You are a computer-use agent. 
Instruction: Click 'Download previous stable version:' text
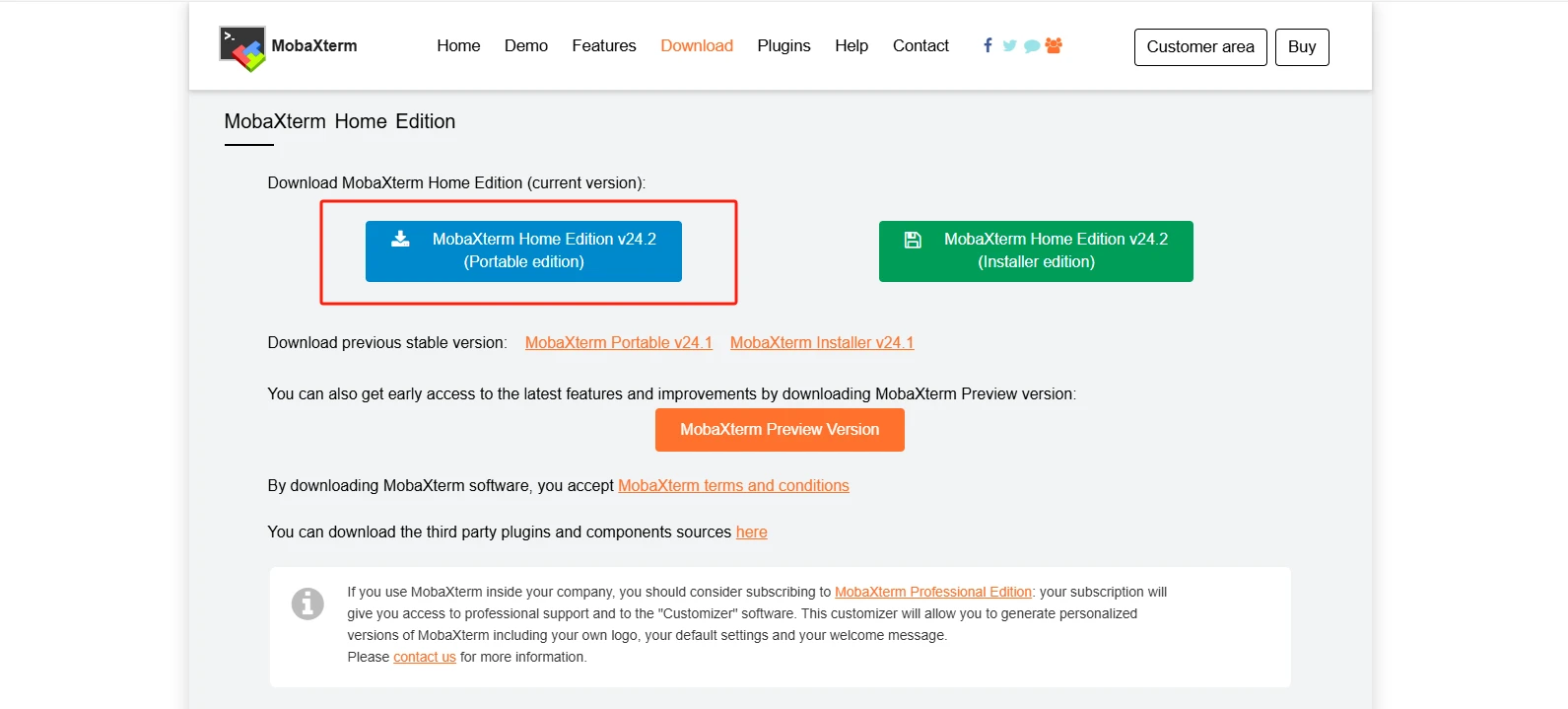[387, 342]
